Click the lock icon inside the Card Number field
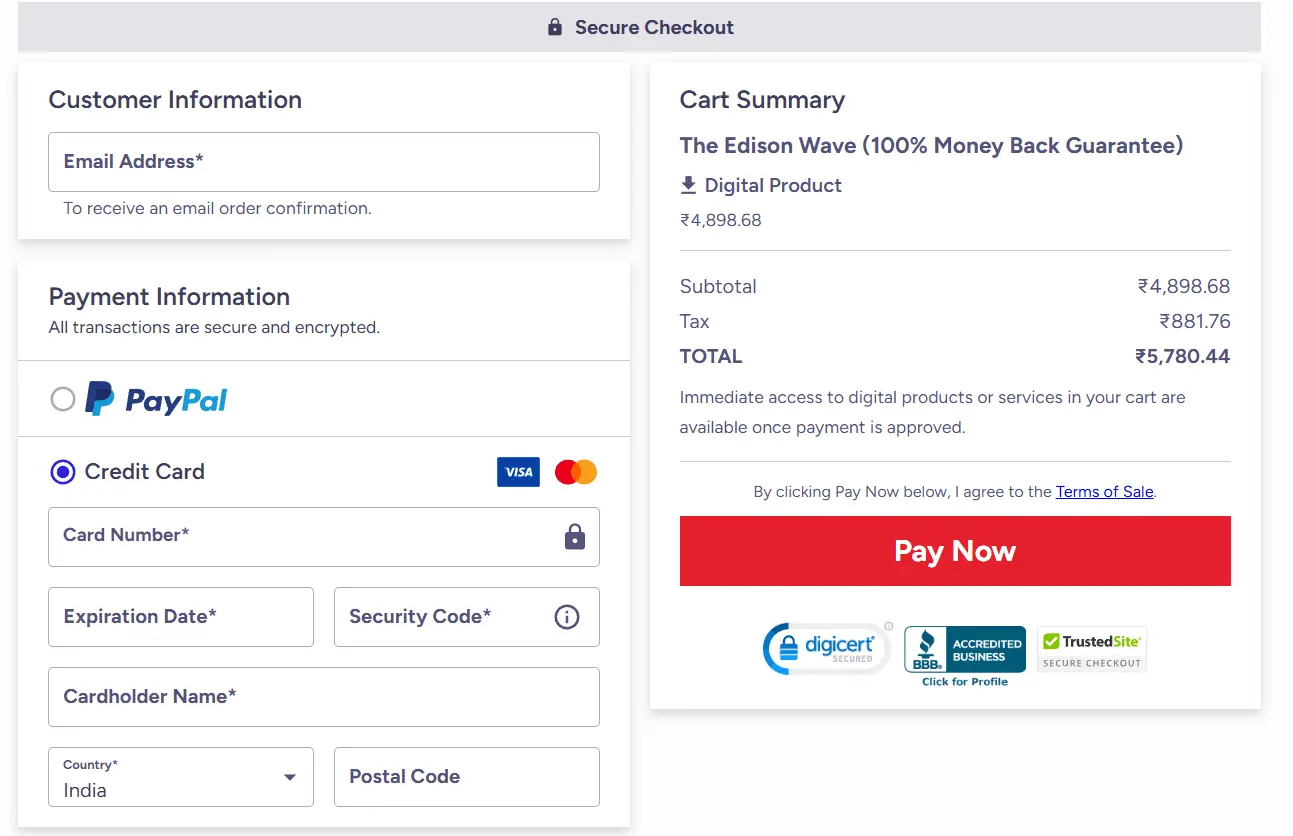Image resolution: width=1293 pixels, height=836 pixels. click(574, 537)
